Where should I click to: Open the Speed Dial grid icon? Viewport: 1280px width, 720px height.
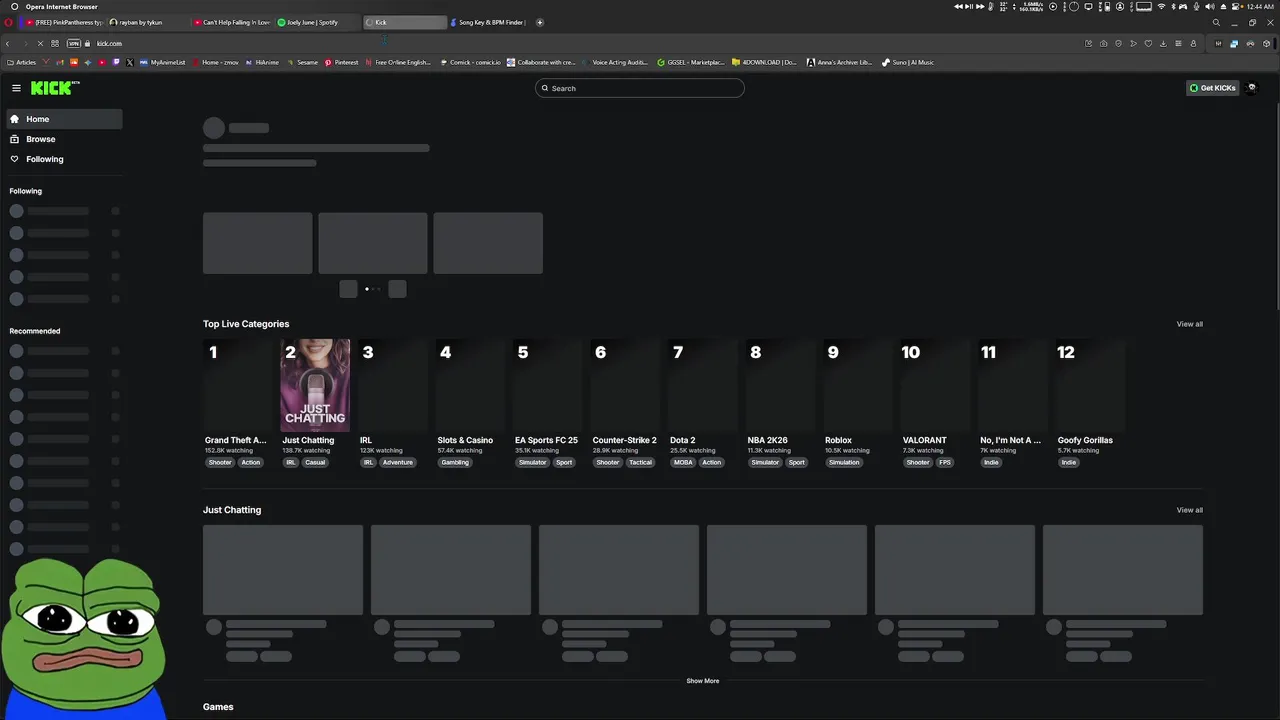pos(55,43)
